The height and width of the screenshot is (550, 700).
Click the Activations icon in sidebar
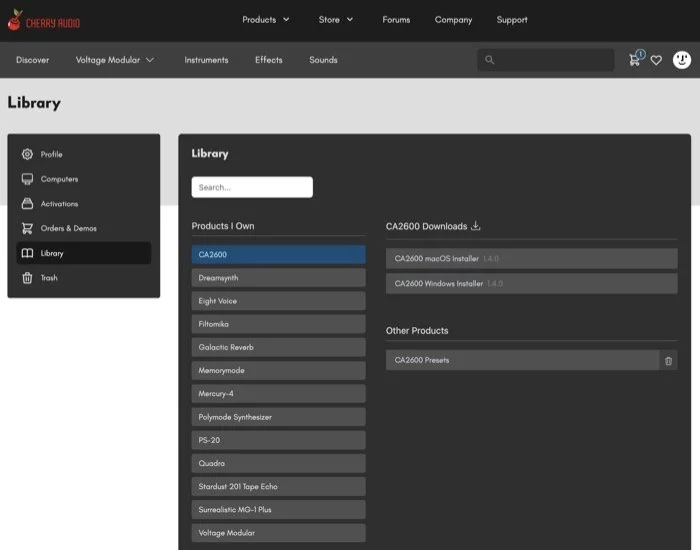[27, 204]
